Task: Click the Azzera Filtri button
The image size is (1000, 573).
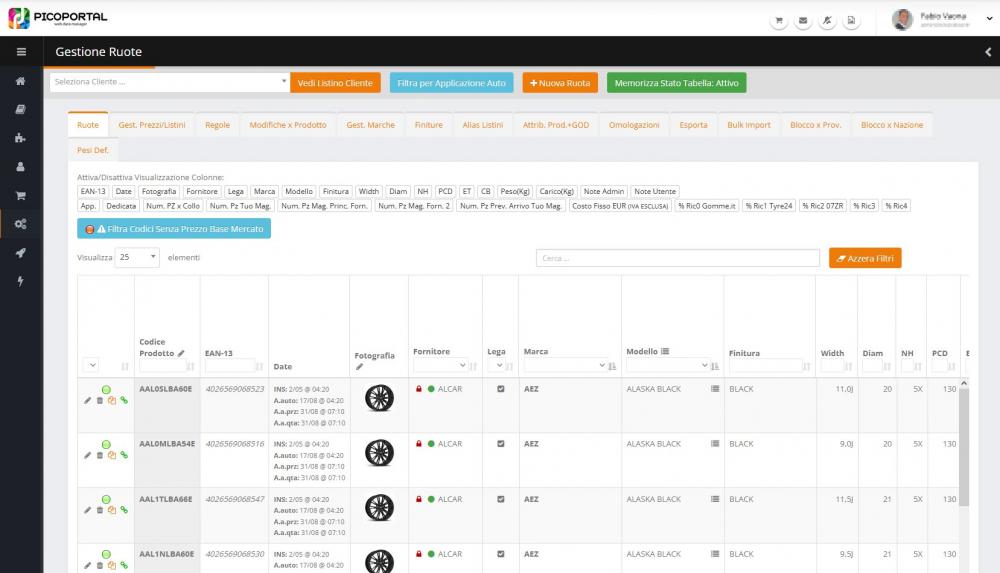Action: (865, 258)
